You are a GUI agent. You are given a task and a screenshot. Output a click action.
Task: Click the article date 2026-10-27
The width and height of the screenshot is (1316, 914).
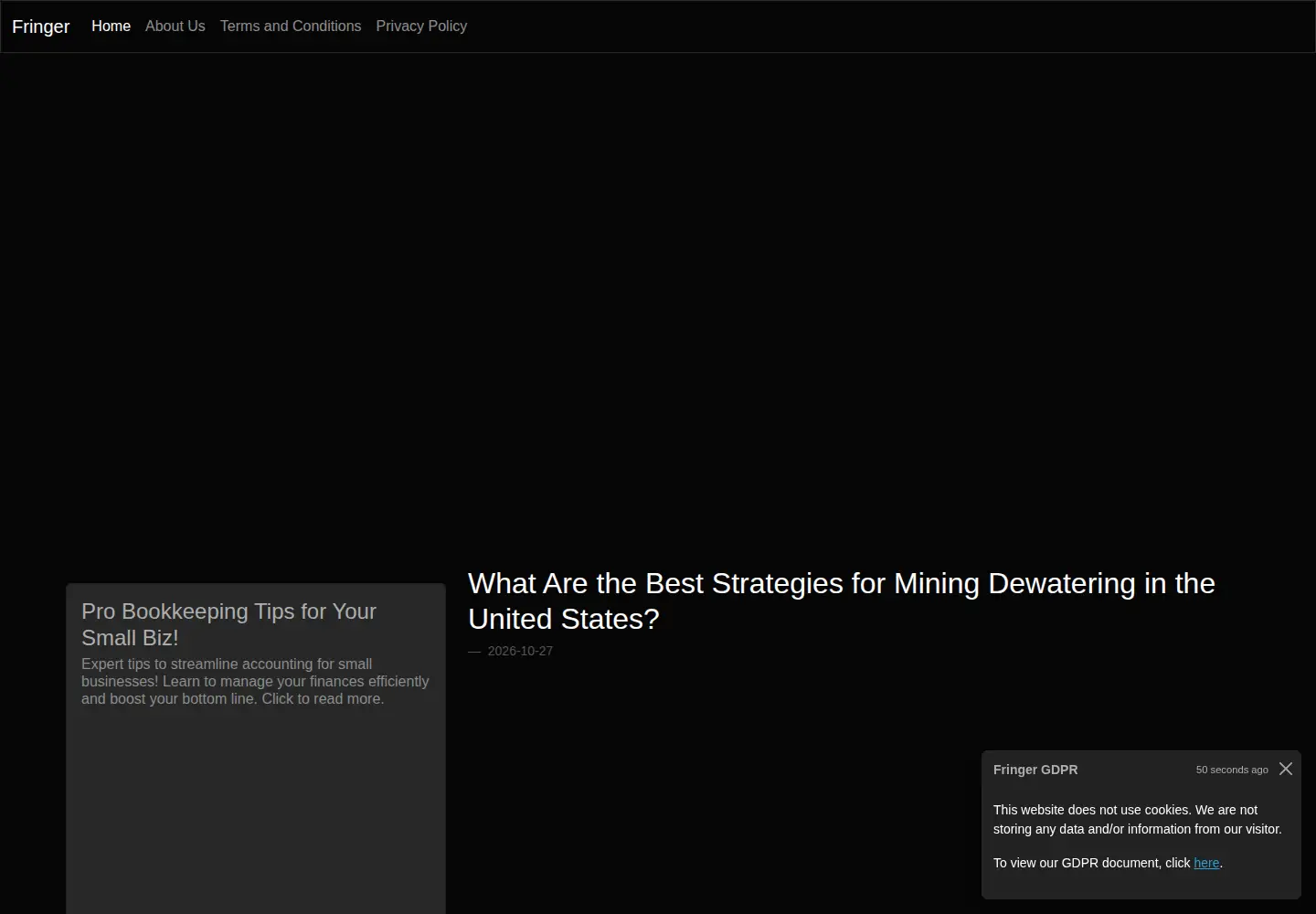coord(520,651)
